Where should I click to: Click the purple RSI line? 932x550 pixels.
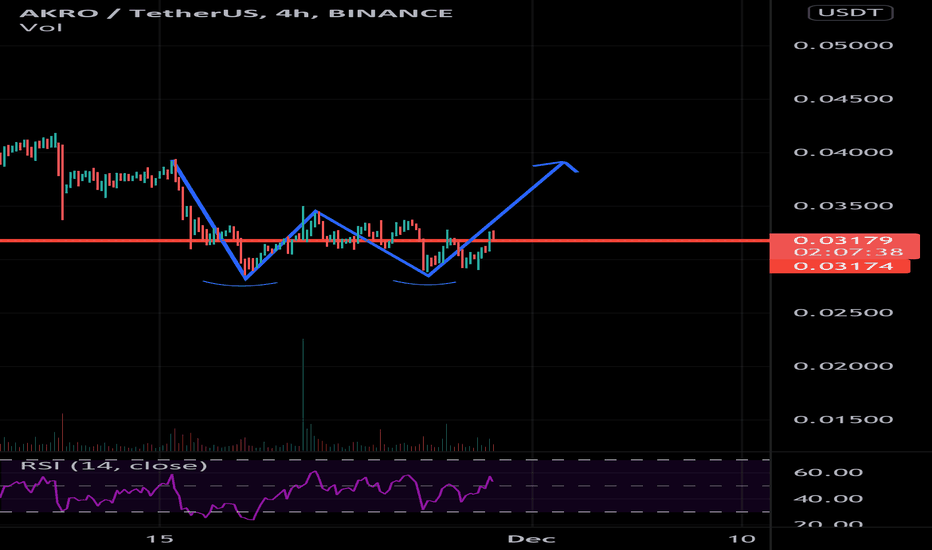click(246, 496)
